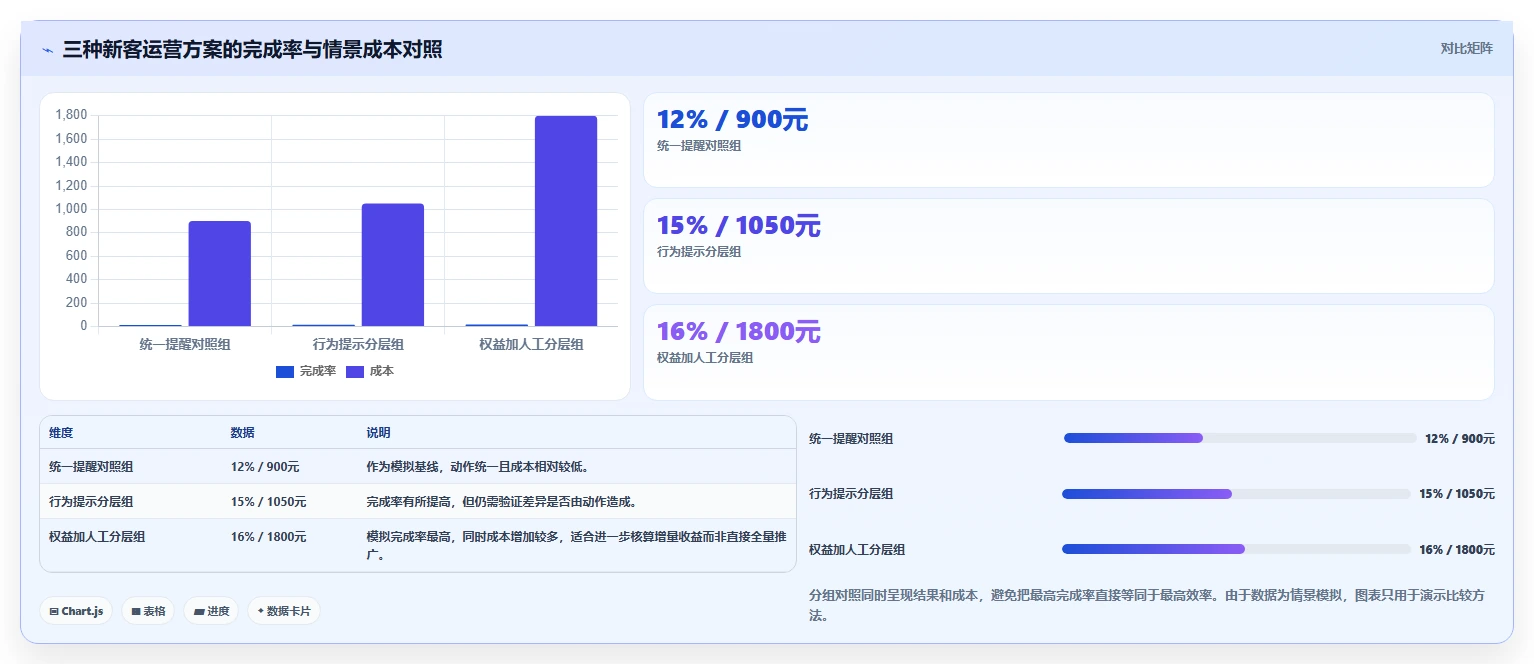Click the 行为提示分层组 label under the chart axis
Screen dimensions: 1534x664
(x=358, y=344)
